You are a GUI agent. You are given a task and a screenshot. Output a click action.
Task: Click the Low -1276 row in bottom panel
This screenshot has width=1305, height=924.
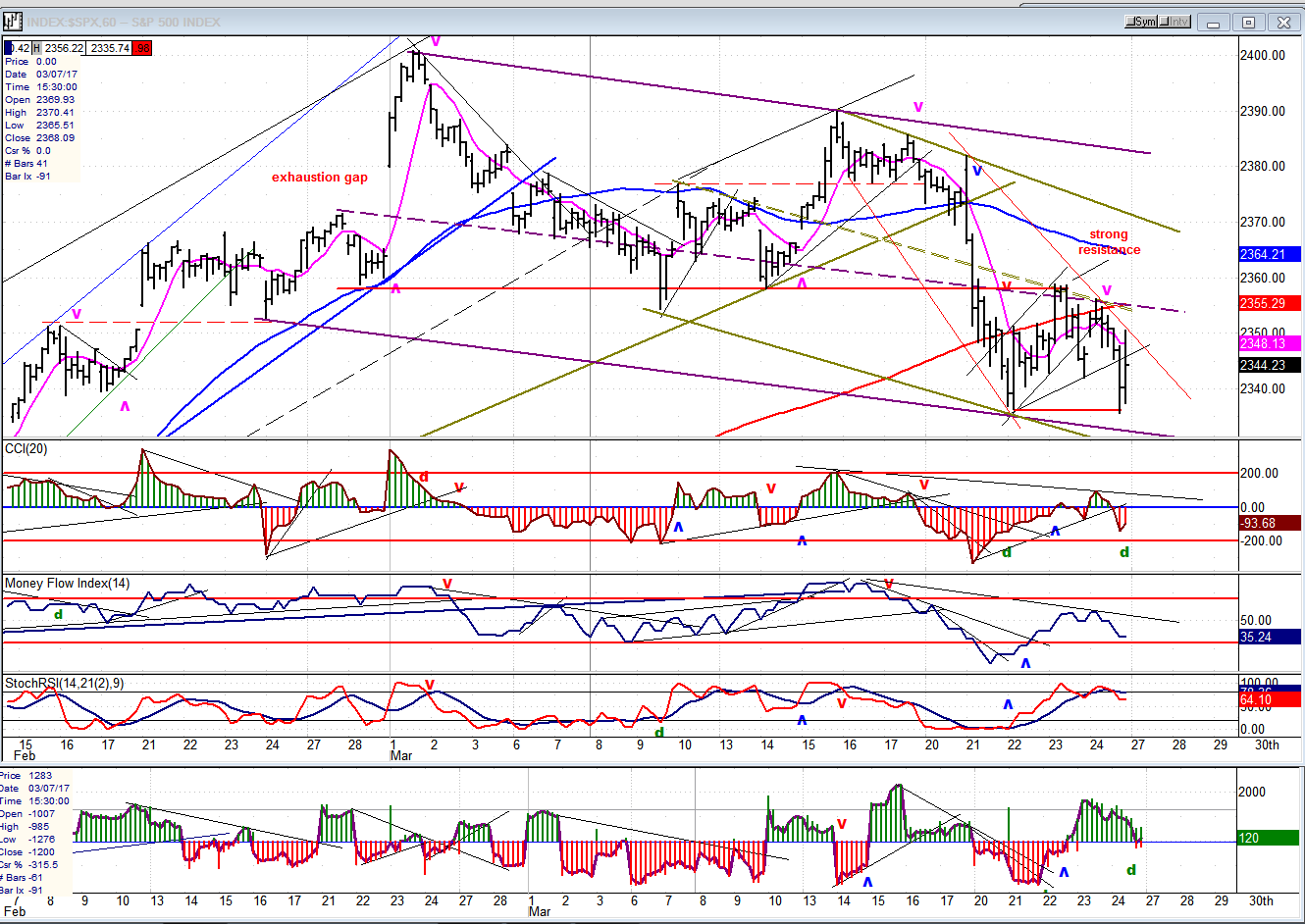point(28,840)
